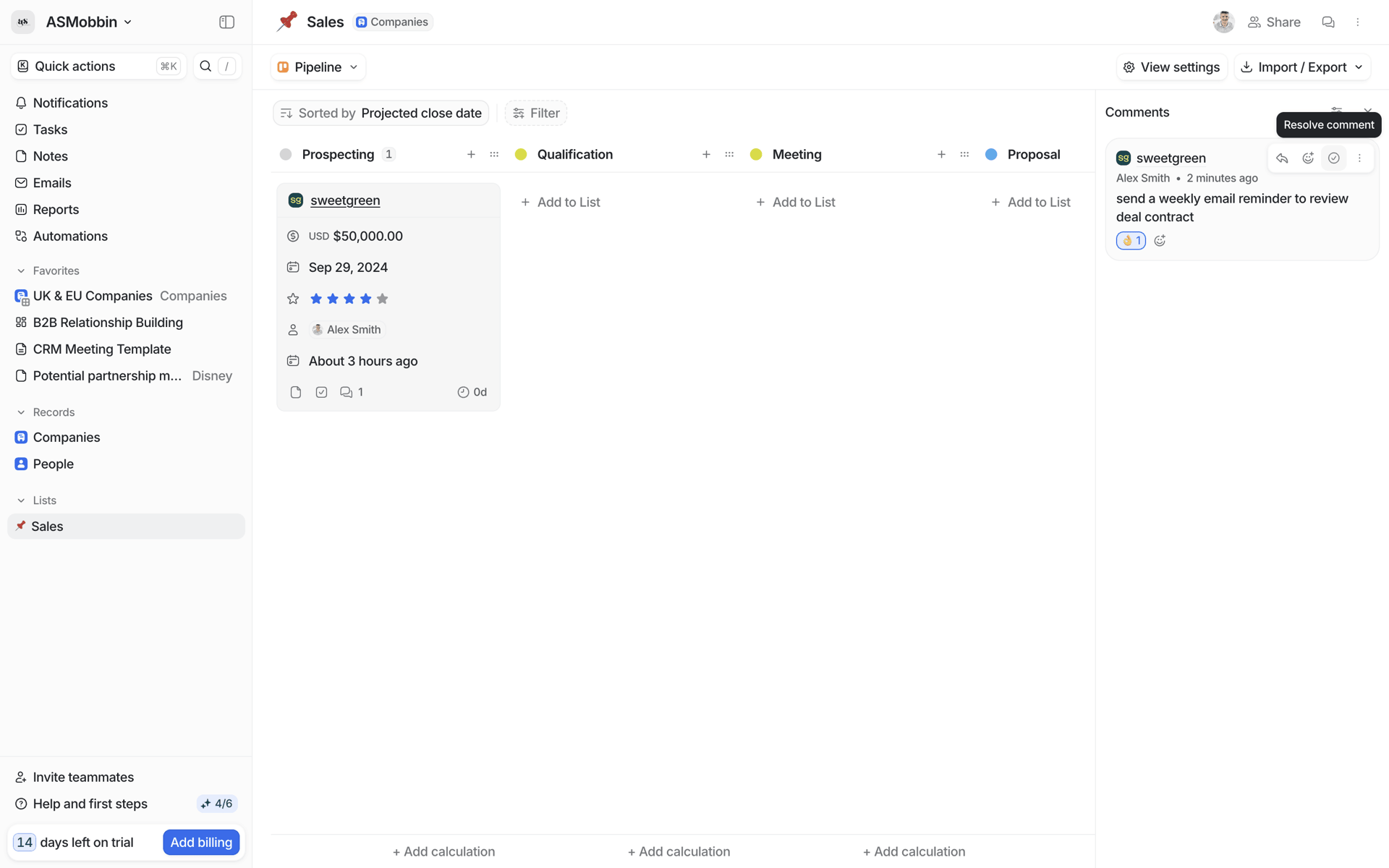Go to Tasks in sidebar
Viewport: 1389px width, 868px height.
click(126, 129)
